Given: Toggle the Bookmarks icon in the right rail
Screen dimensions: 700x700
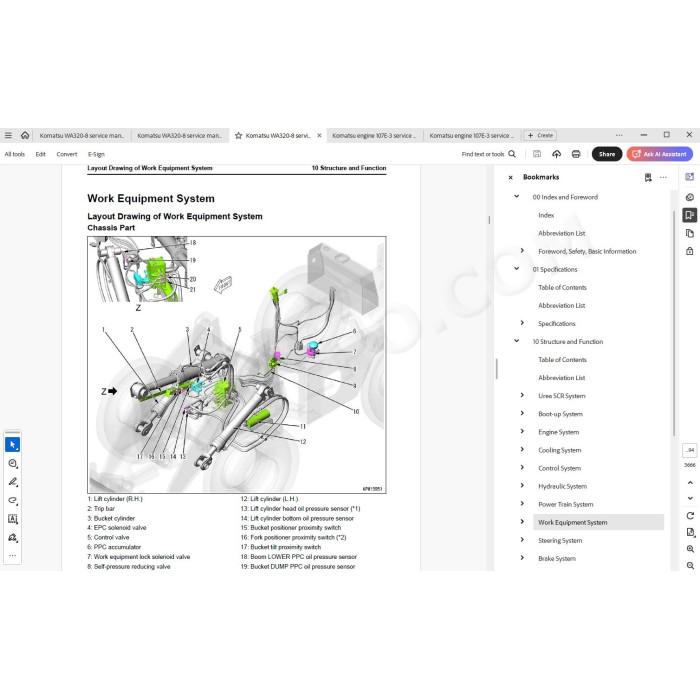Looking at the screenshot, I should 690,215.
